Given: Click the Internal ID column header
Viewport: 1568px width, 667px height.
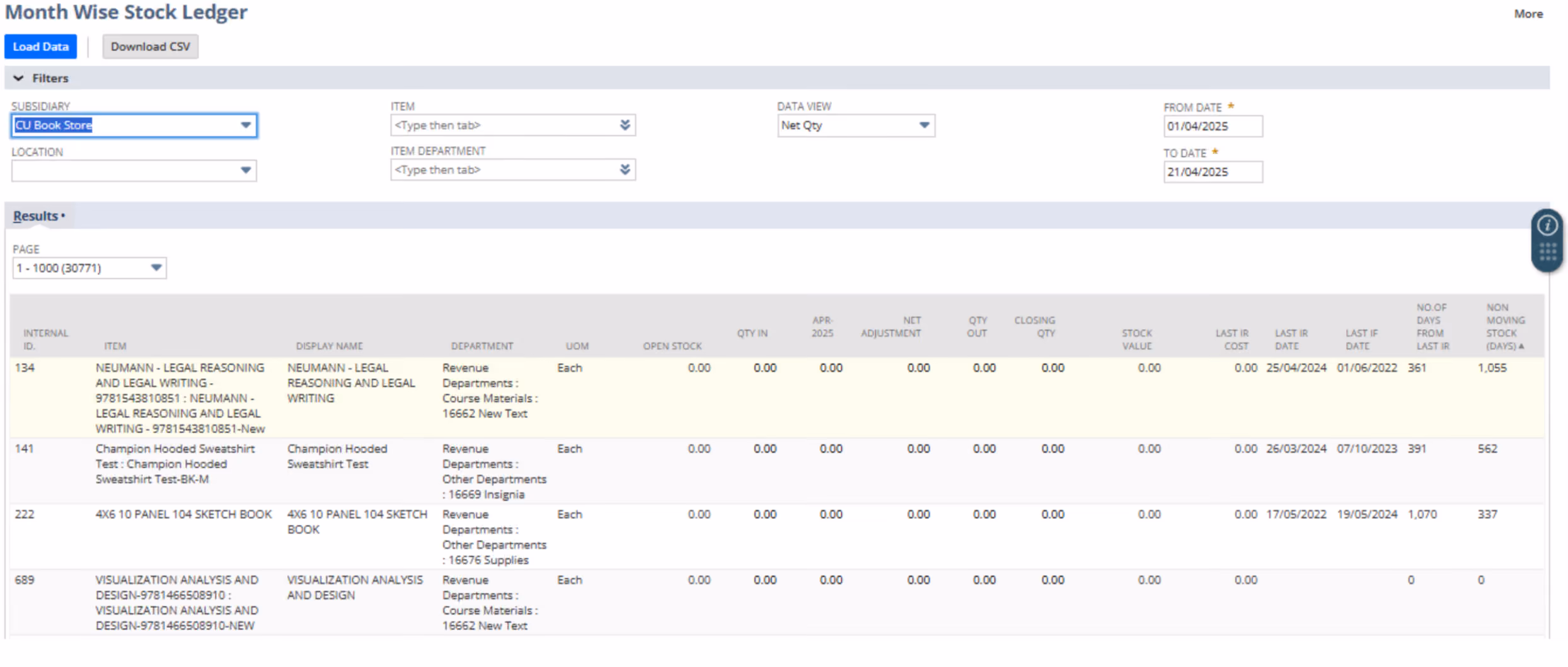Looking at the screenshot, I should [x=45, y=339].
